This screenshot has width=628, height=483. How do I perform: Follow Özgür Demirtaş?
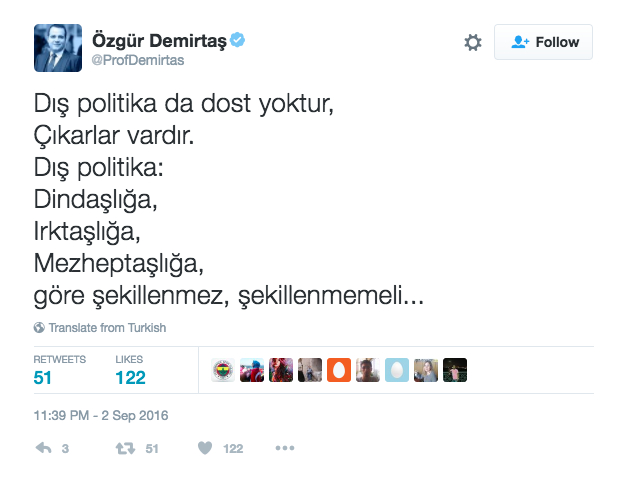pyautogui.click(x=543, y=42)
